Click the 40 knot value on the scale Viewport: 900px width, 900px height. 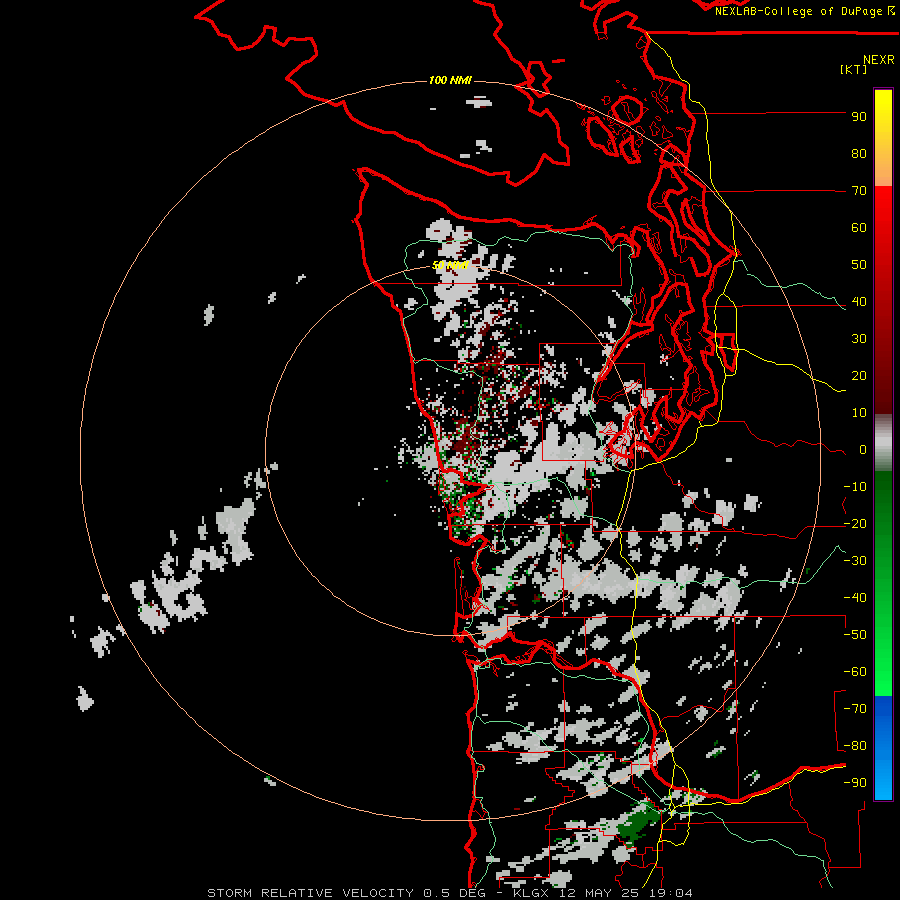pyautogui.click(x=859, y=302)
